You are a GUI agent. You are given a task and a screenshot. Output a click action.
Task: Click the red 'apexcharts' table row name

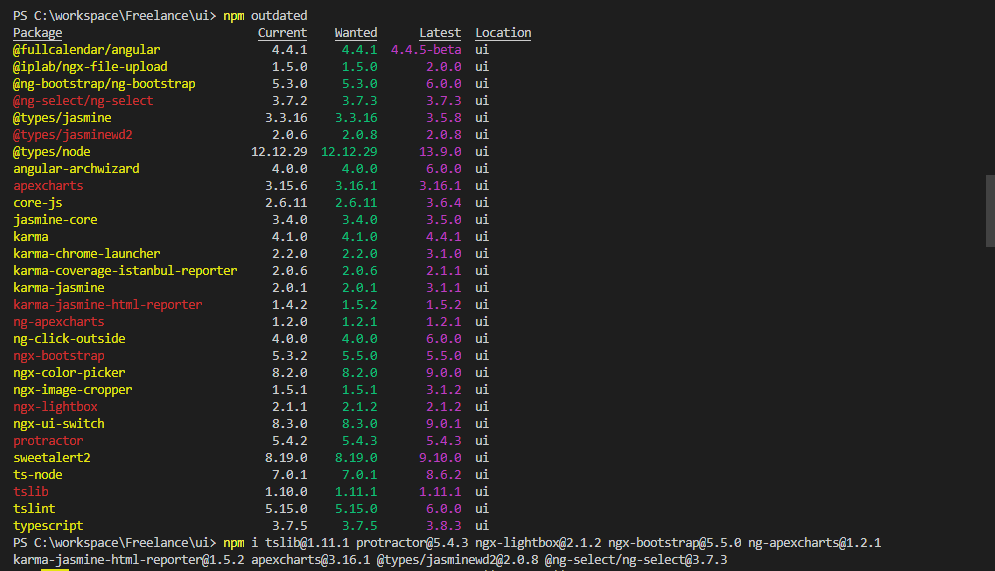(48, 186)
